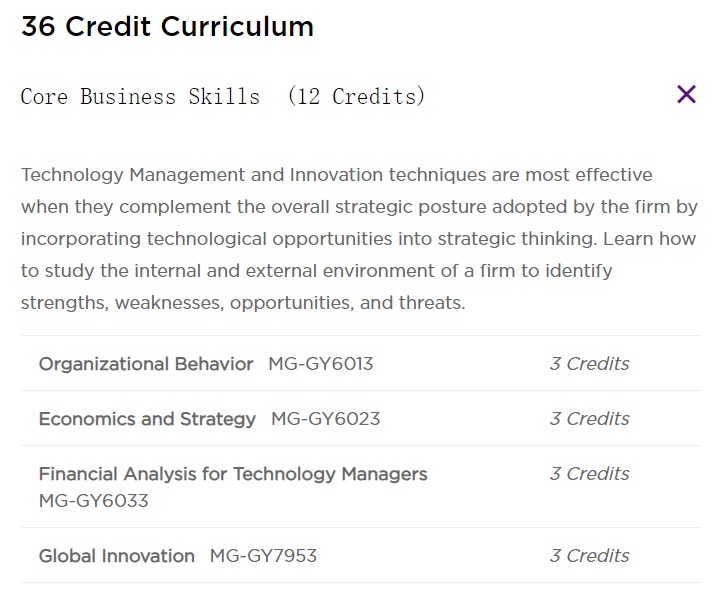
Task: Select course code MG-GY6033
Action: pyautogui.click(x=94, y=501)
